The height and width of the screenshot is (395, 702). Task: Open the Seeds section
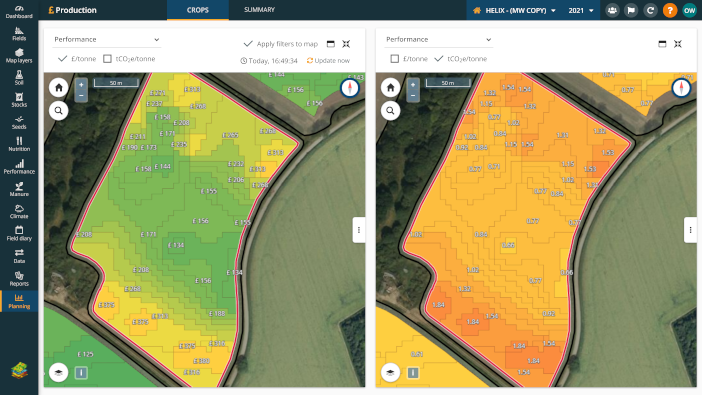[x=19, y=122]
